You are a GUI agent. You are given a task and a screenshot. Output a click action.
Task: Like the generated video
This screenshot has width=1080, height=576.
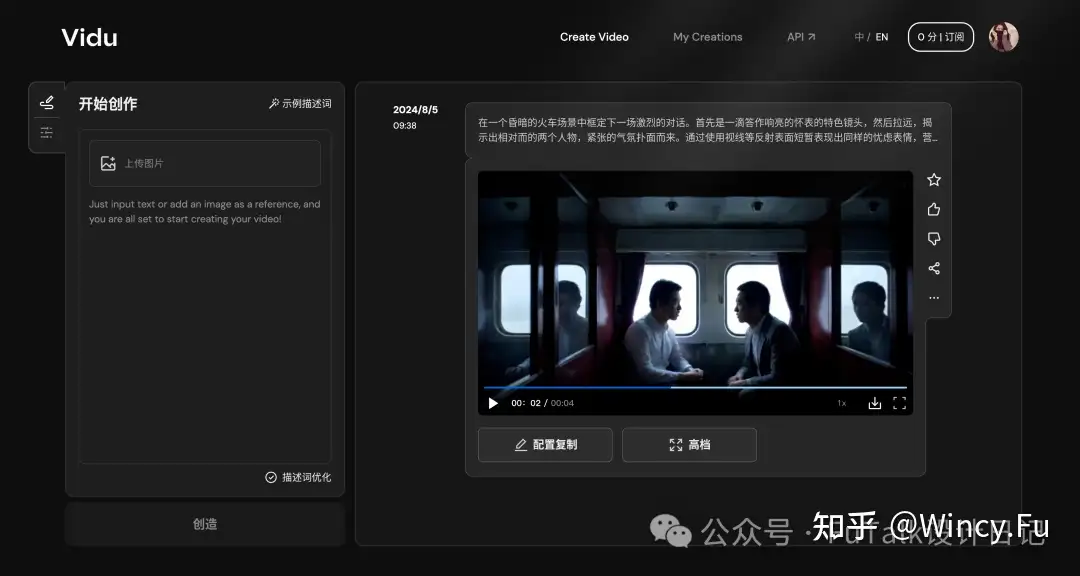tap(933, 209)
